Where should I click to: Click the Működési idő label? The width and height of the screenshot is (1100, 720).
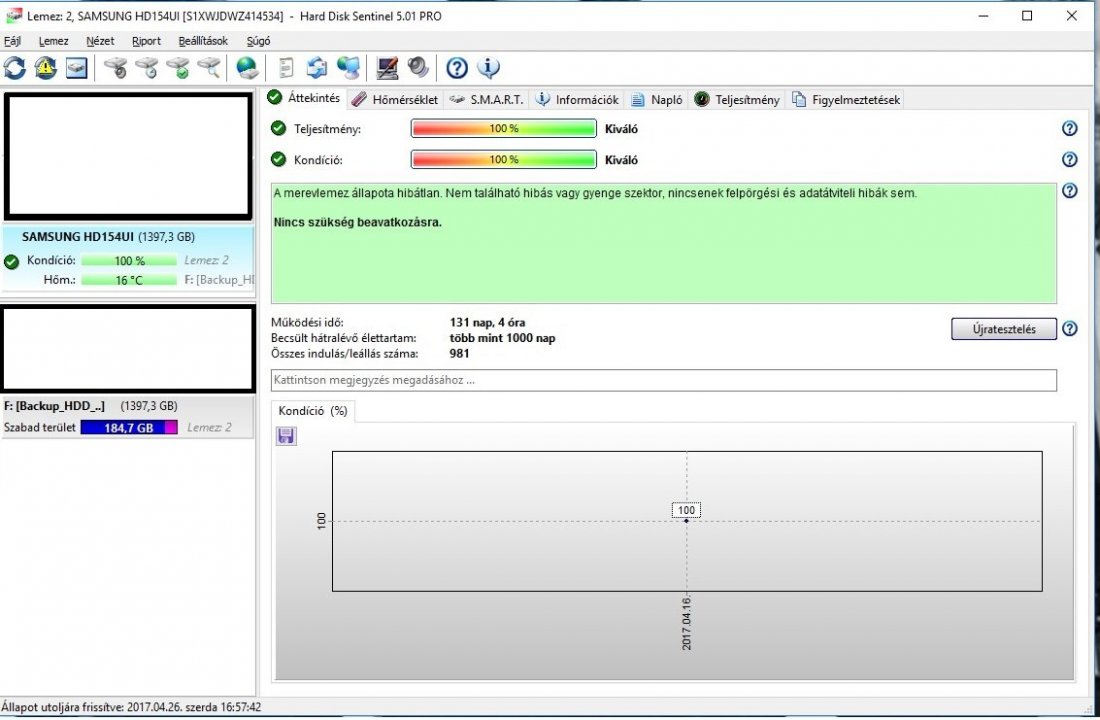(307, 322)
